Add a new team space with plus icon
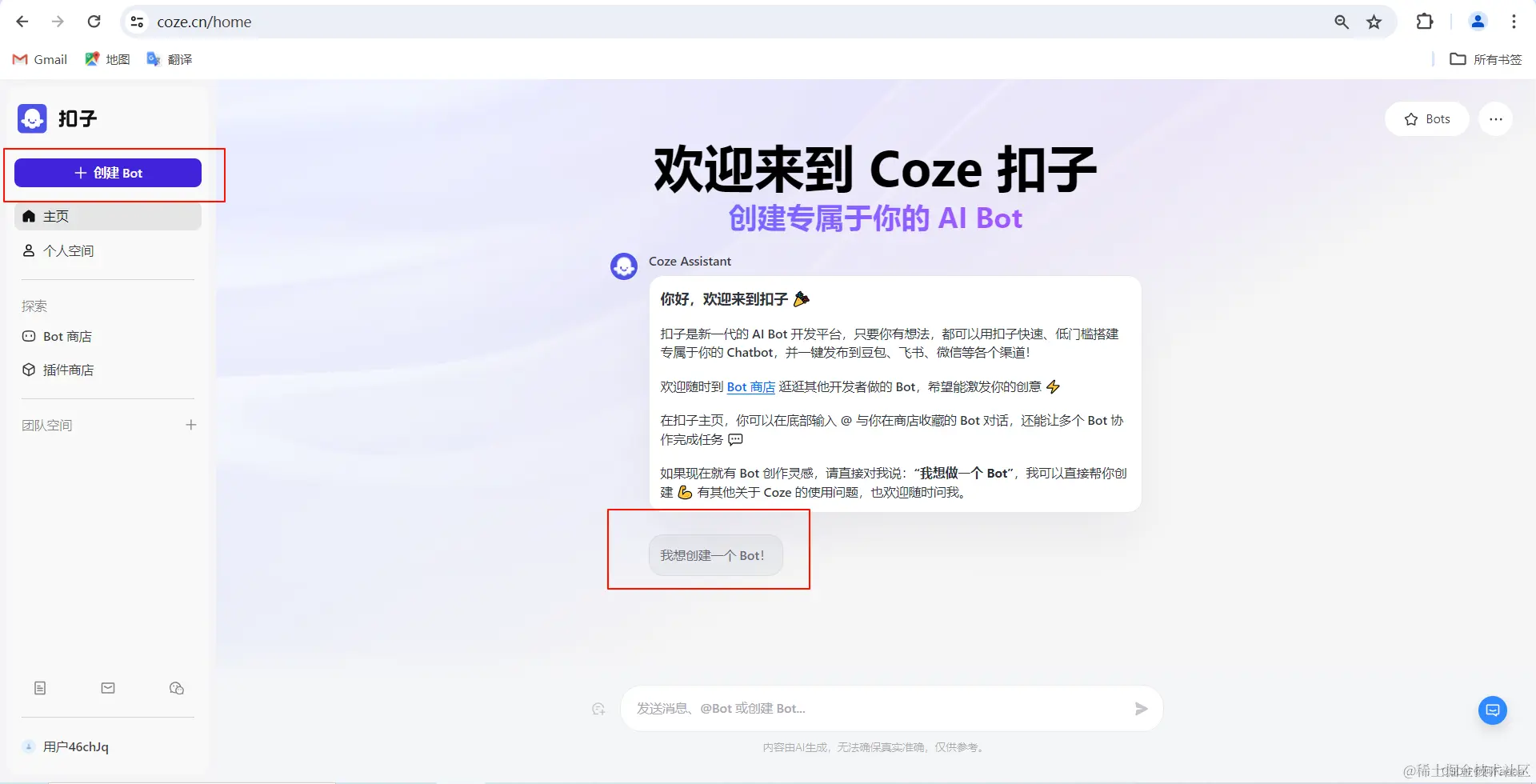 click(x=190, y=425)
